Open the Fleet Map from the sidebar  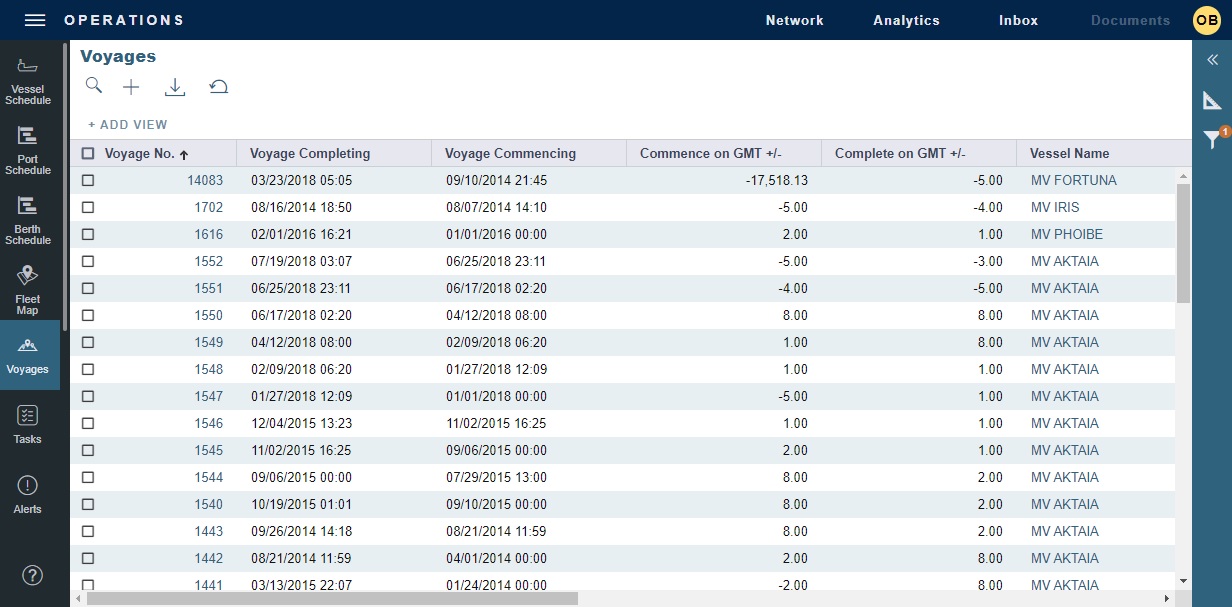28,286
